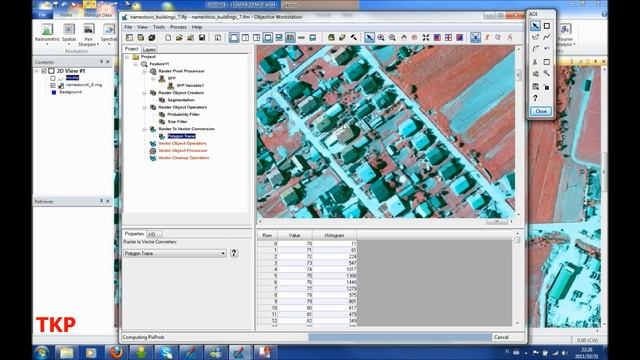Open the Tools menu
The width and height of the screenshot is (640, 360).
click(159, 27)
